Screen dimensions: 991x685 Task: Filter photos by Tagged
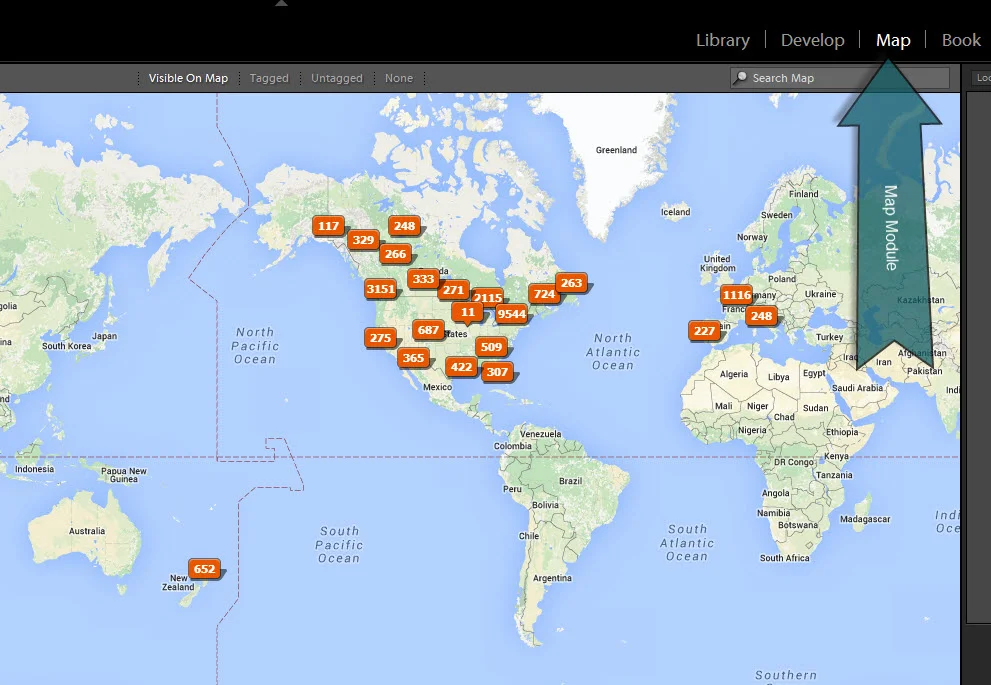click(x=269, y=78)
